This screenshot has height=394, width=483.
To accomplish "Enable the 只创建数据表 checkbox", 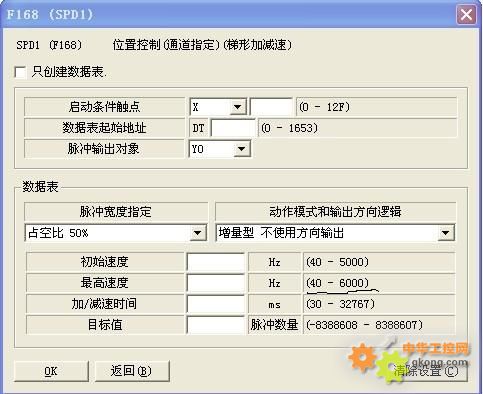I will [x=20, y=72].
